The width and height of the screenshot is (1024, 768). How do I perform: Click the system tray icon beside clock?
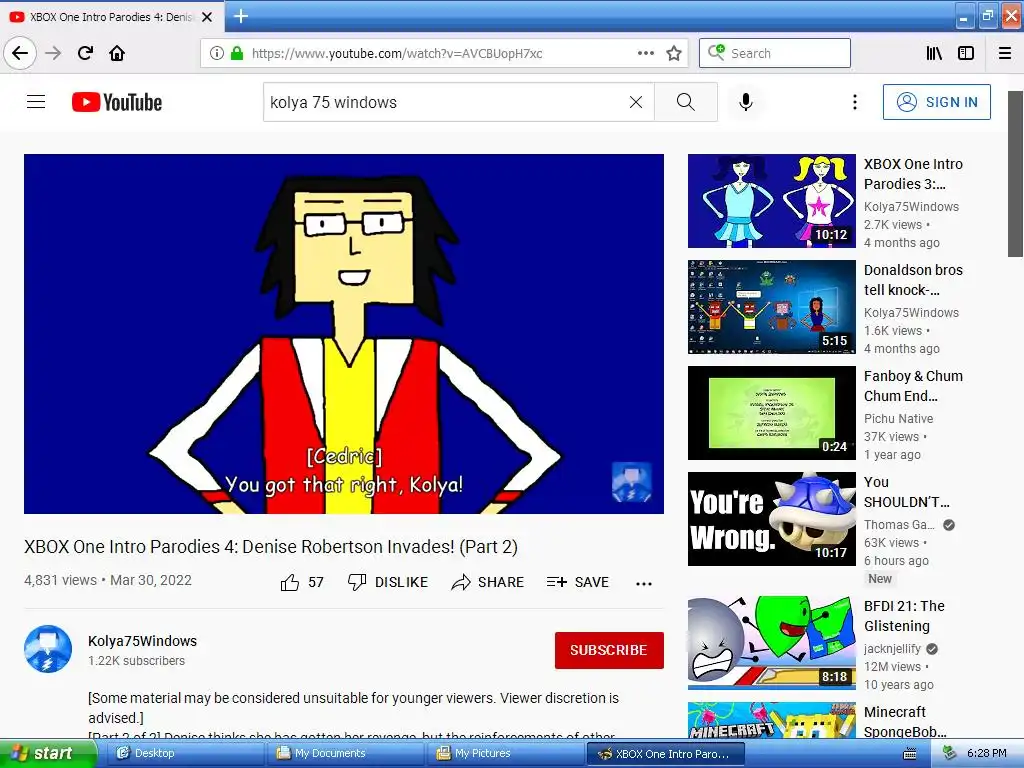click(x=950, y=754)
